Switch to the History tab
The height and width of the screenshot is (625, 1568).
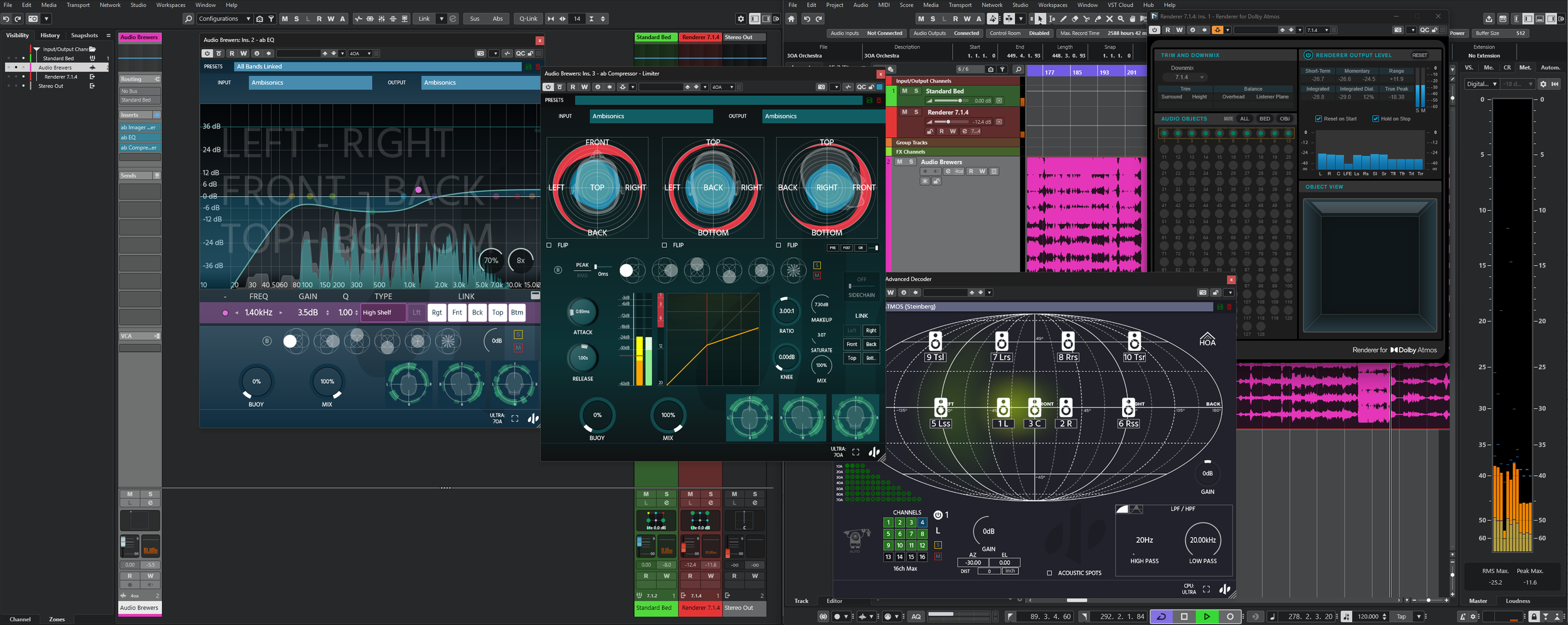point(50,36)
